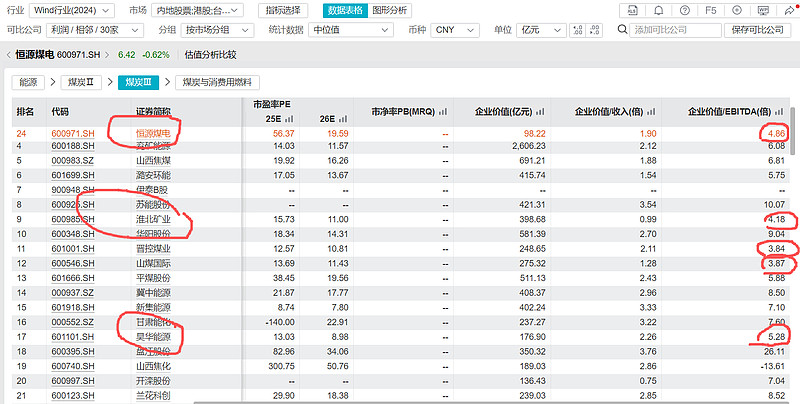The image size is (800, 404).
Task: Click the help question mark icon
Action: pos(685,10)
